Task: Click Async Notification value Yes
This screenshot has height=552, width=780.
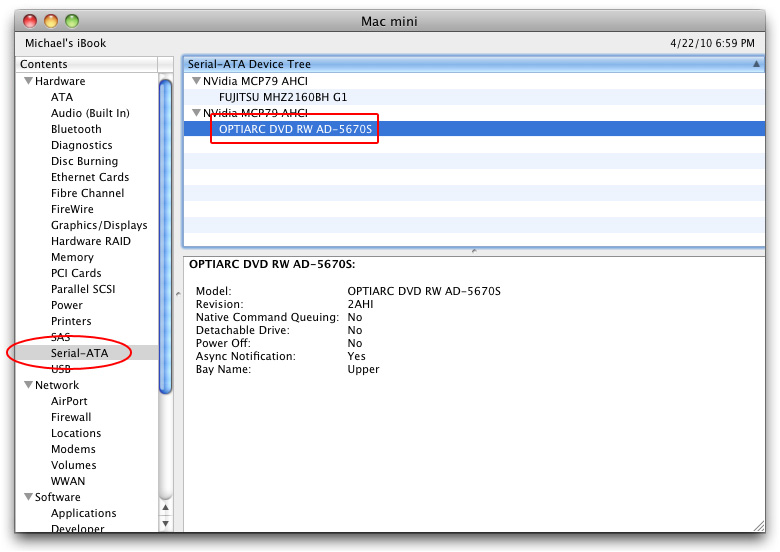Action: pos(356,356)
